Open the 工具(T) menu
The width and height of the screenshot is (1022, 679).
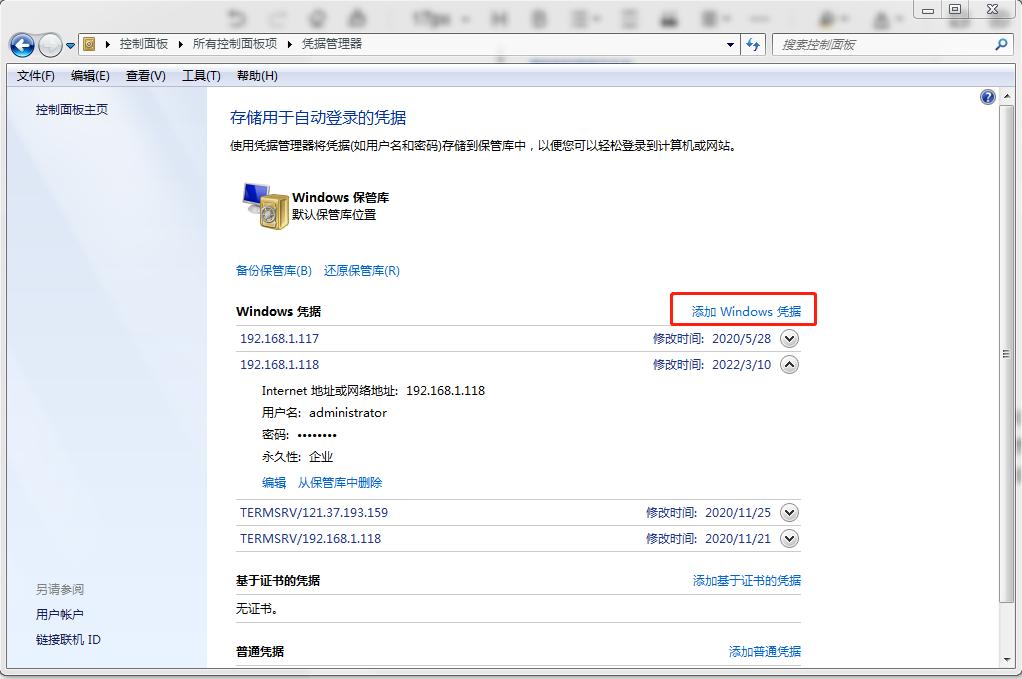[x=201, y=76]
